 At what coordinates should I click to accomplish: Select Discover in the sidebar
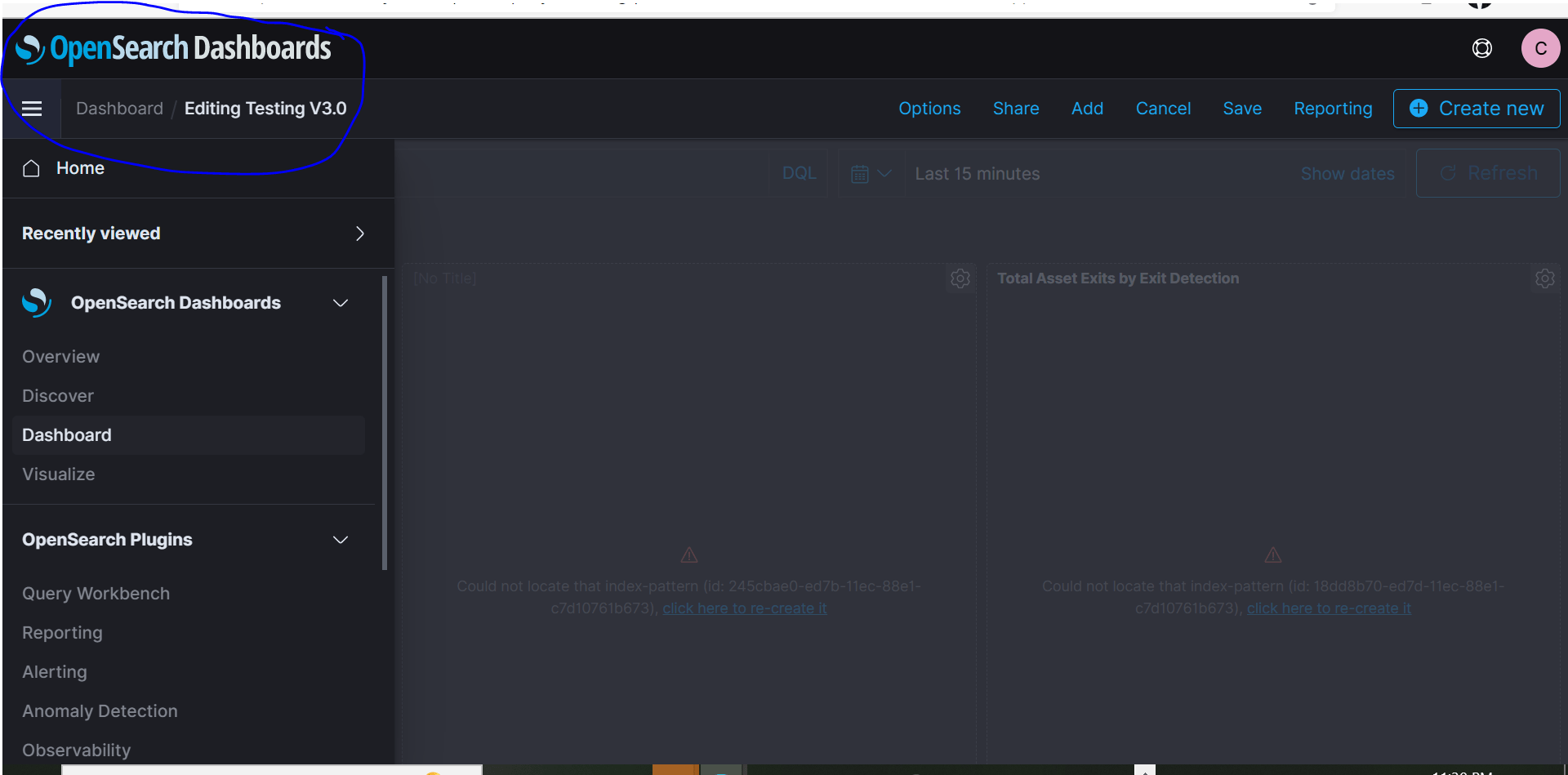click(x=57, y=396)
